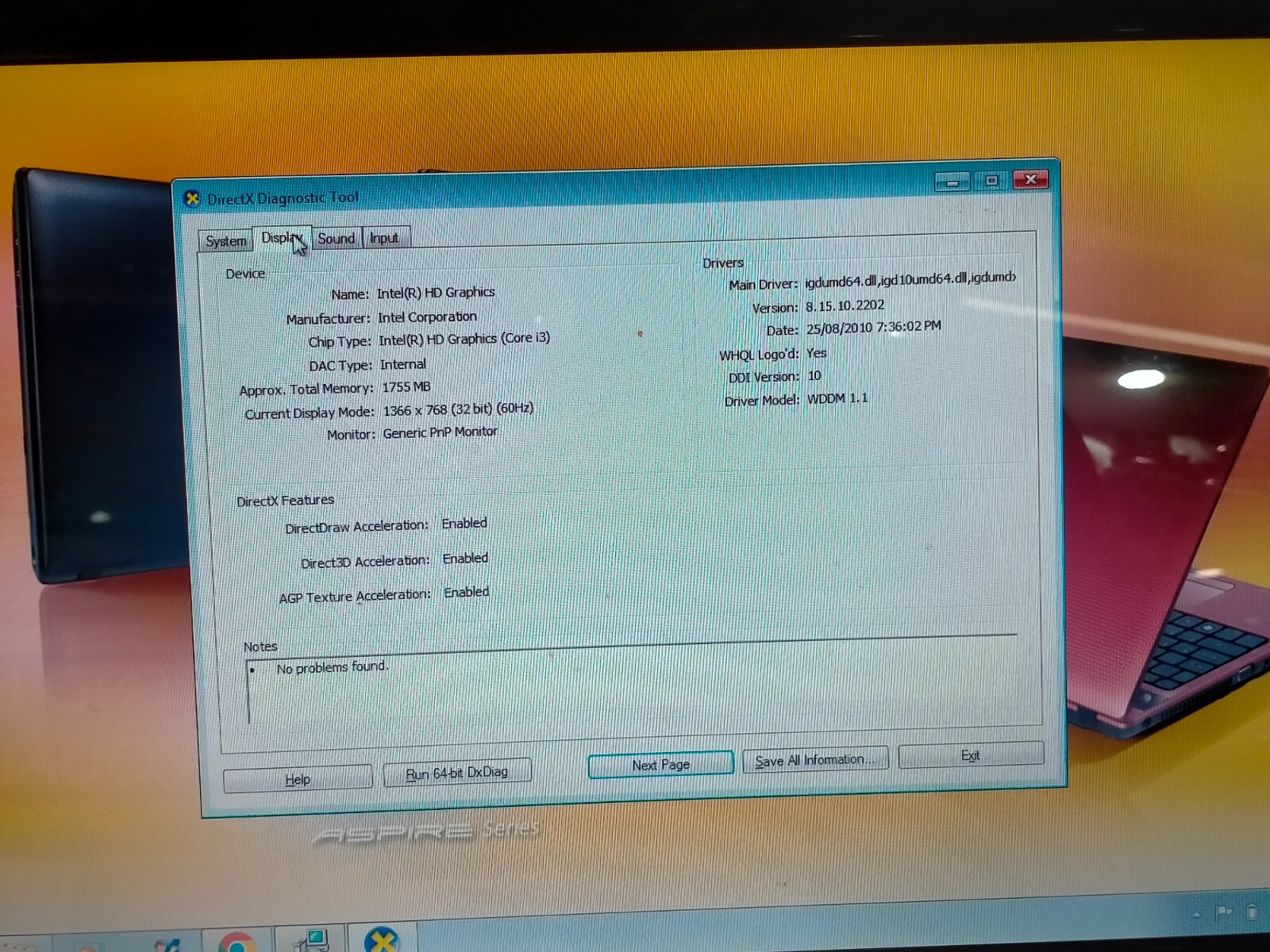The width and height of the screenshot is (1270, 952).
Task: Click total memory value '1755 MB'
Action: pos(406,387)
